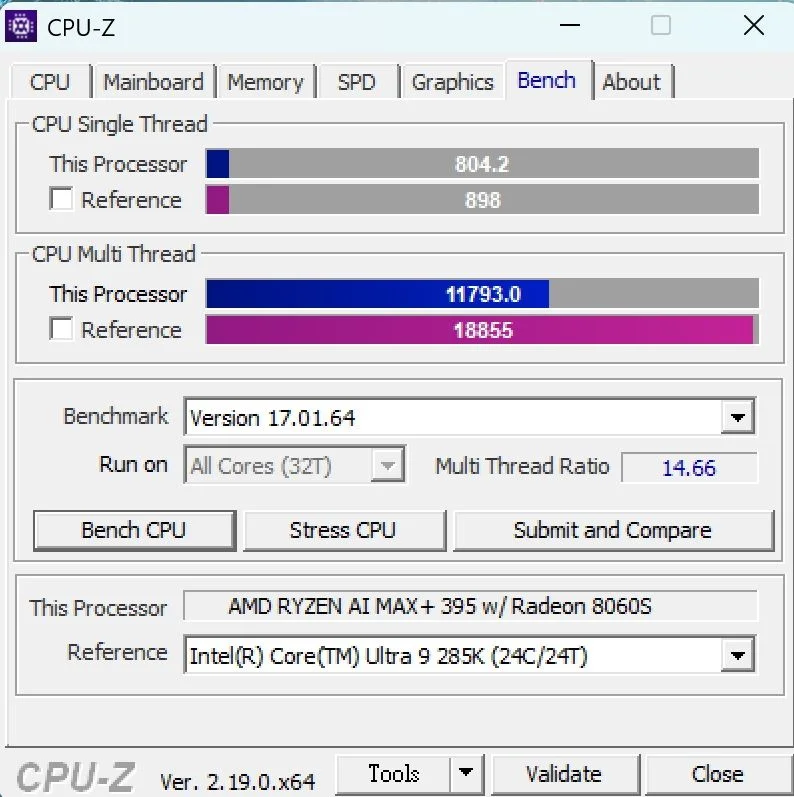Minimize the CPU-Z window
This screenshot has height=797, width=794.
[x=569, y=25]
